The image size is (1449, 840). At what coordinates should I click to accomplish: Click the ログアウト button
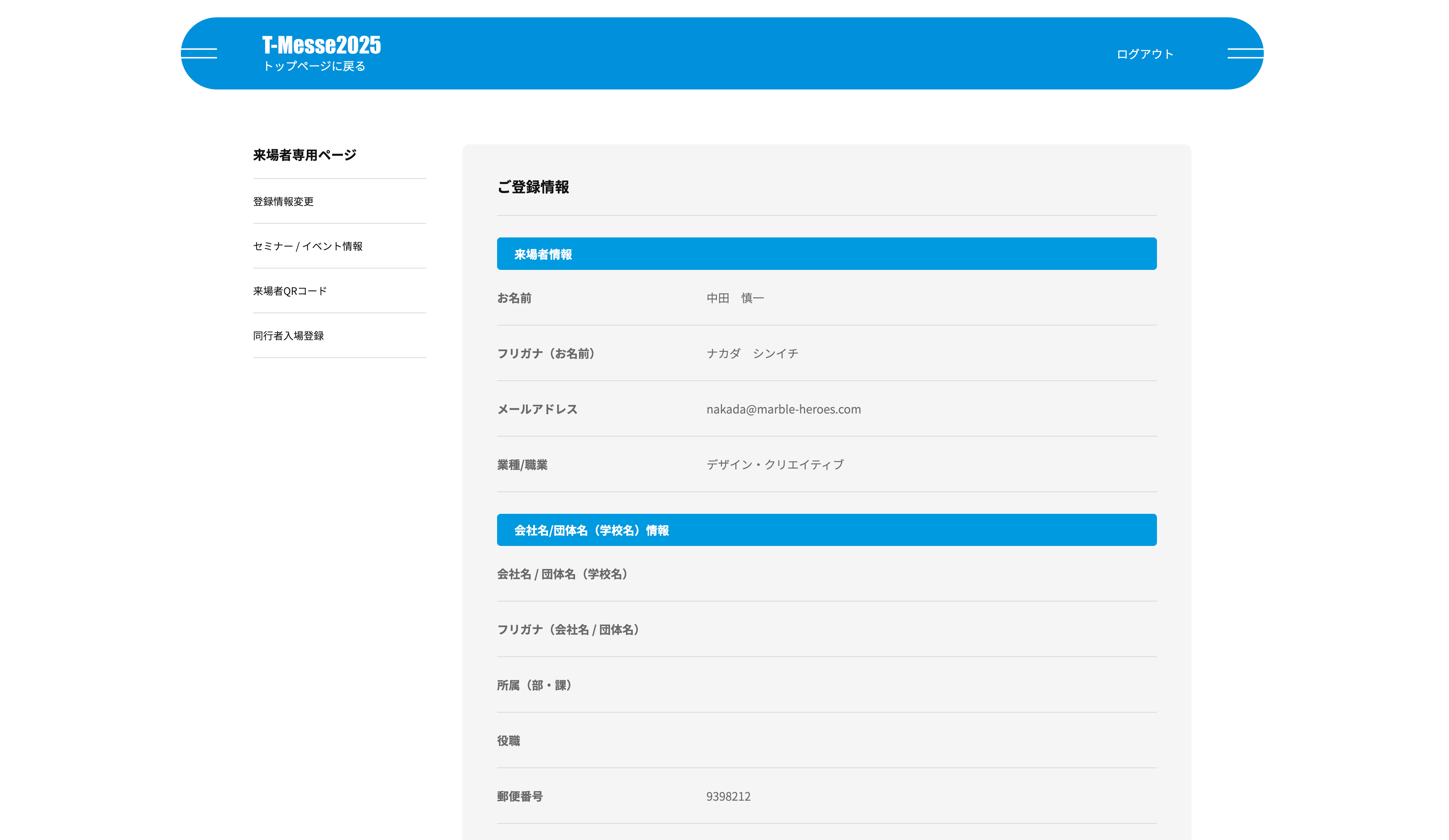tap(1144, 54)
